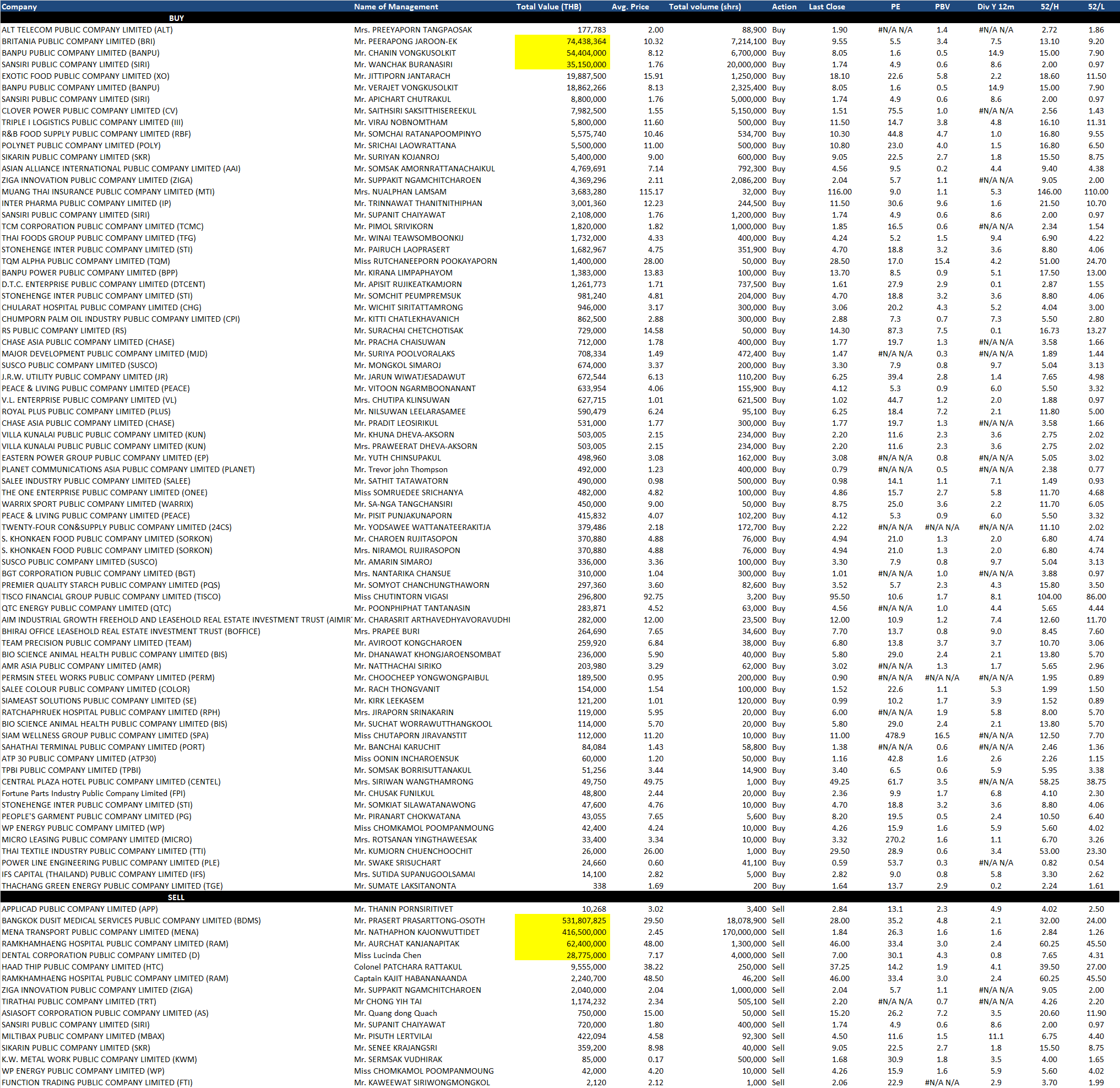This screenshot has height=1088, width=1120.
Task: Click the Total volume (shrs) header
Action: coord(705,6)
